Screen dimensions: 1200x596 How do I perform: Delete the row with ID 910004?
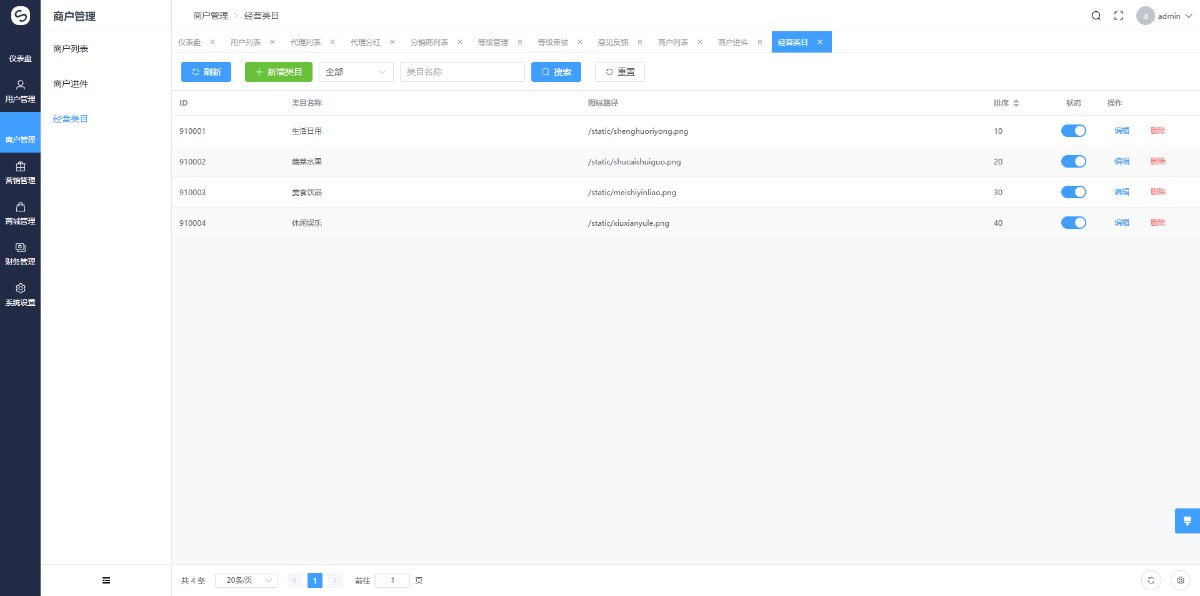point(1158,223)
